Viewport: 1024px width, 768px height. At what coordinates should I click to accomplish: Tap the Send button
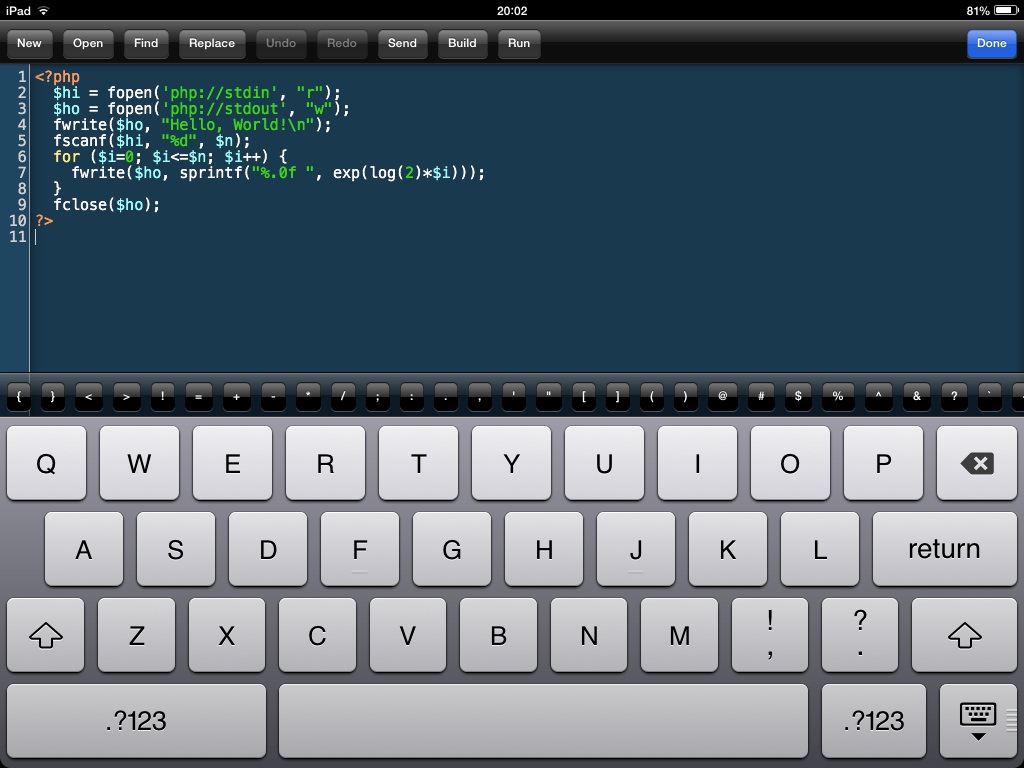402,44
